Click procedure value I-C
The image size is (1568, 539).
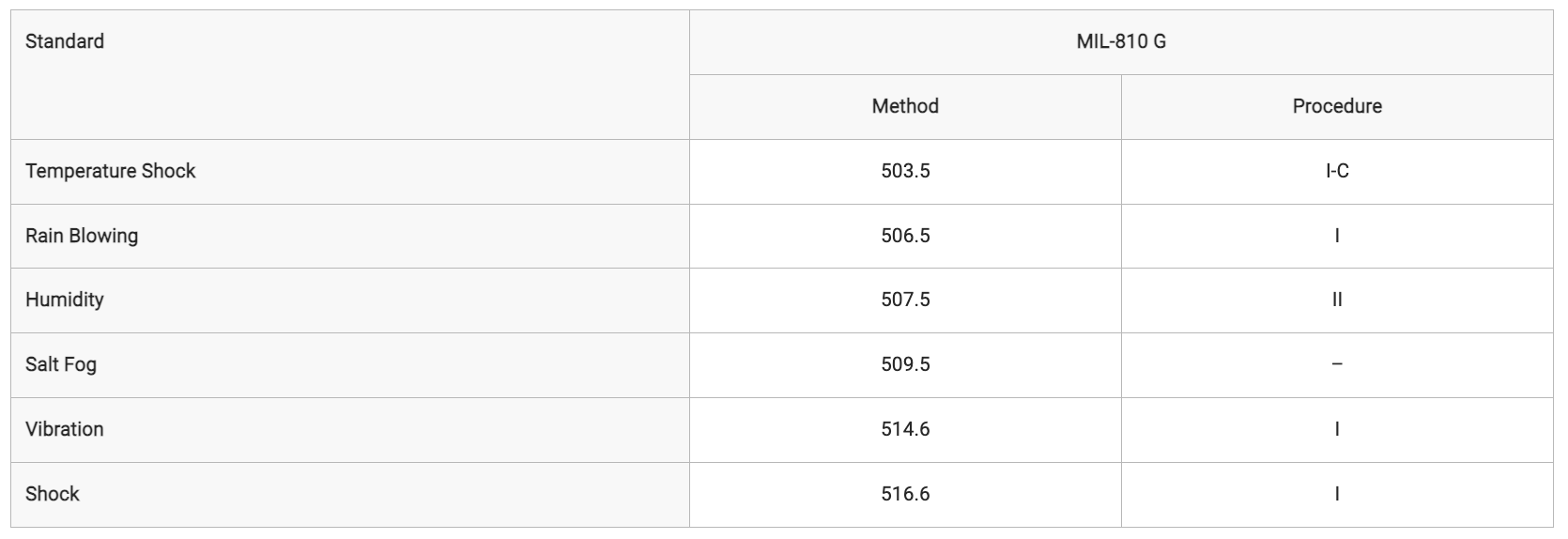[x=1337, y=172]
